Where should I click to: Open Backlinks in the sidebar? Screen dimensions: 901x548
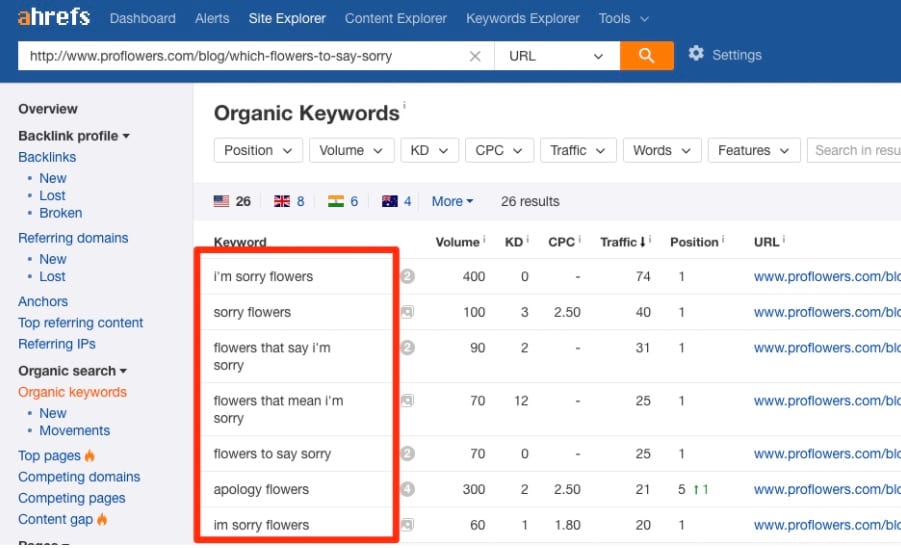tap(47, 157)
